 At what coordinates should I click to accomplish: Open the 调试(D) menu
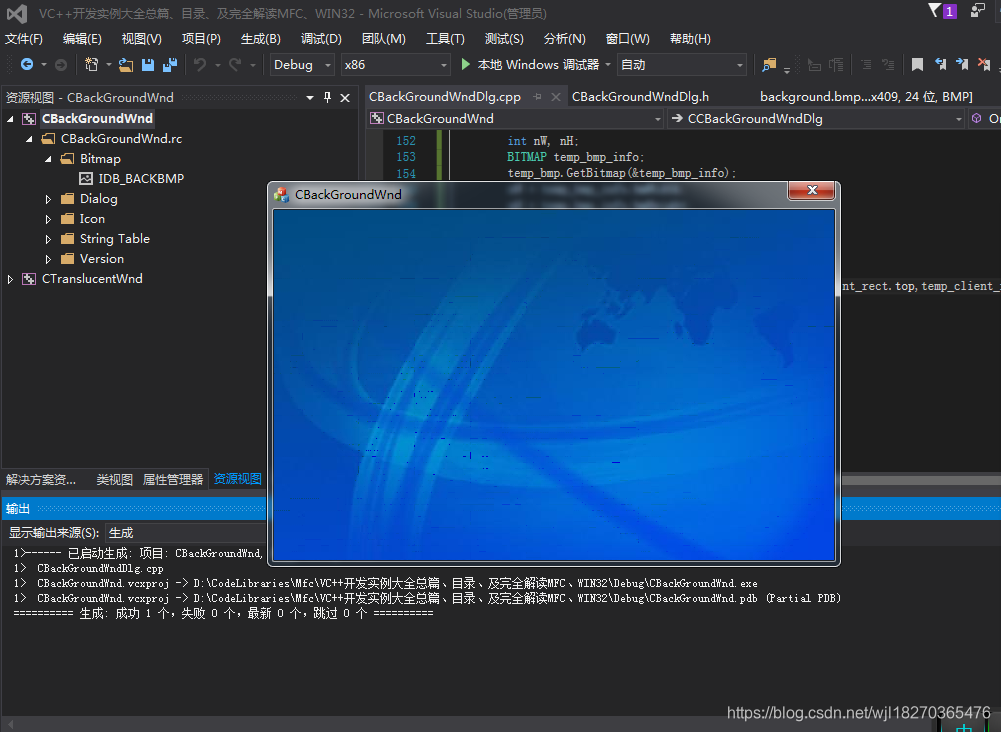click(321, 39)
